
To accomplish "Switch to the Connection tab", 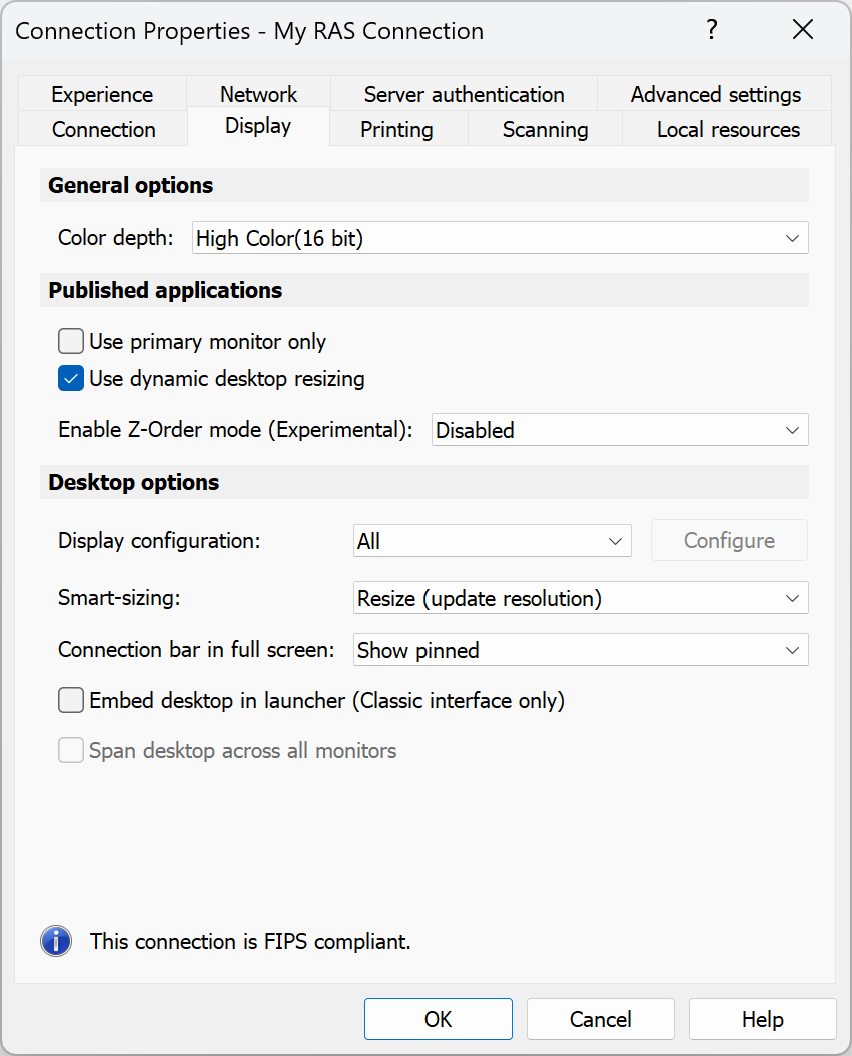I will pyautogui.click(x=103, y=129).
